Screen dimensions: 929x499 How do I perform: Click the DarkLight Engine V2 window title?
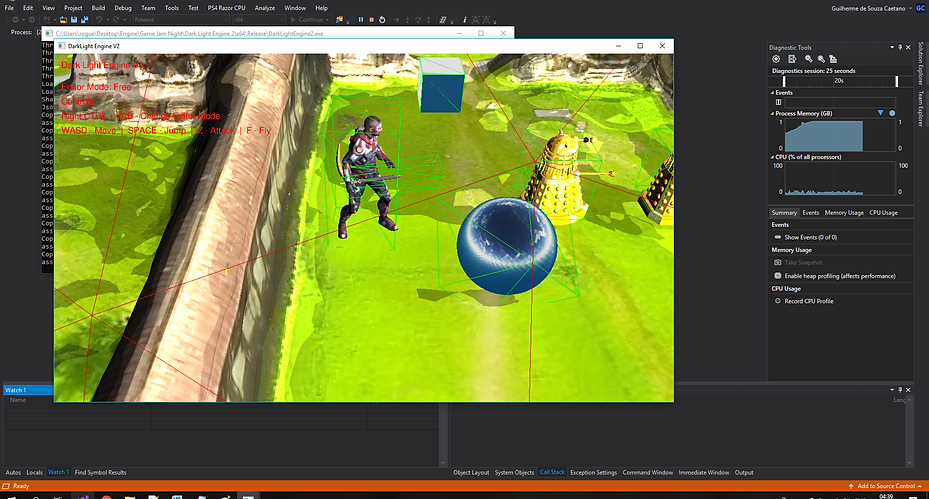point(94,46)
